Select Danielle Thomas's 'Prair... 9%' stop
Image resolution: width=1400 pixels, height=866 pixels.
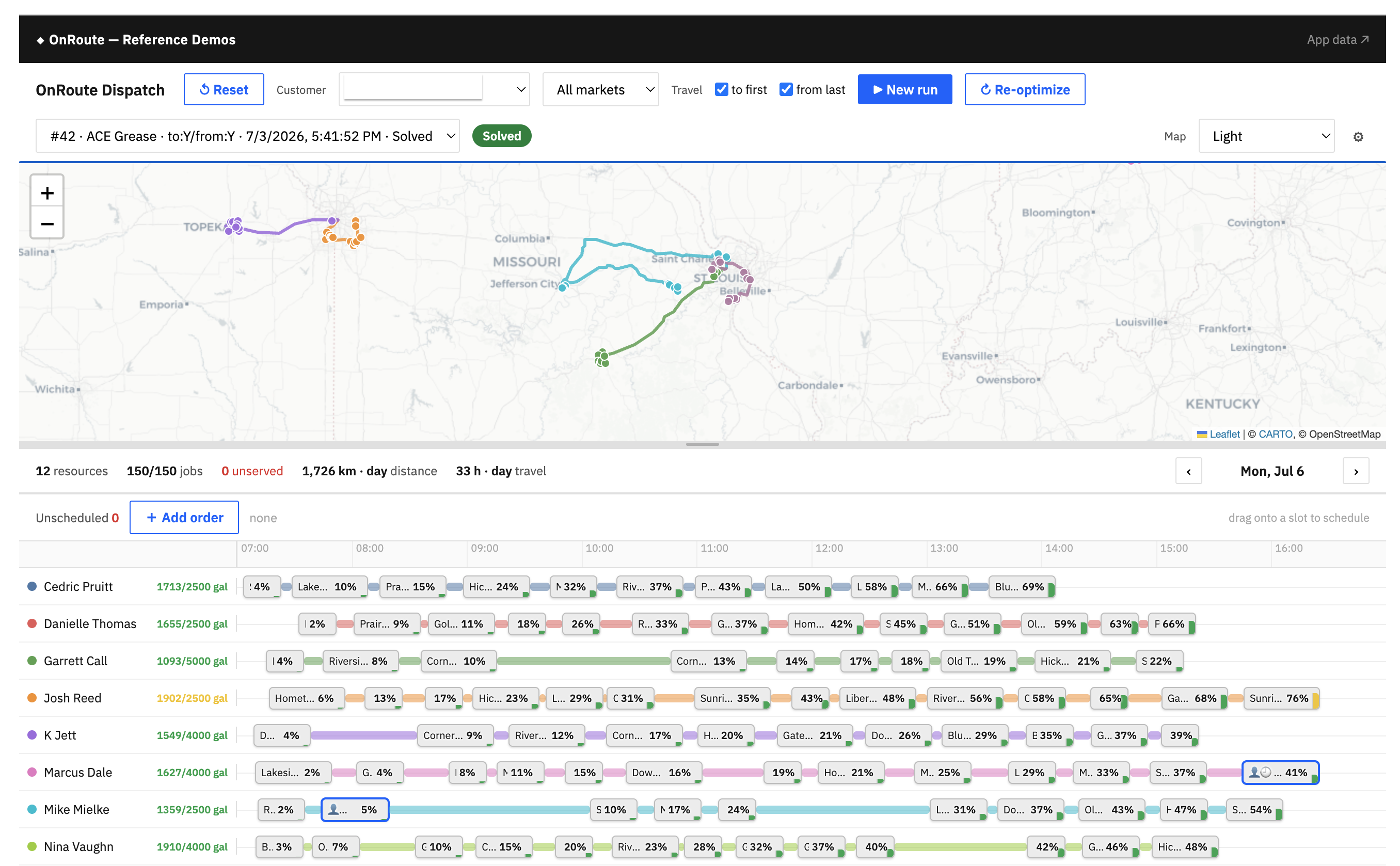[387, 624]
